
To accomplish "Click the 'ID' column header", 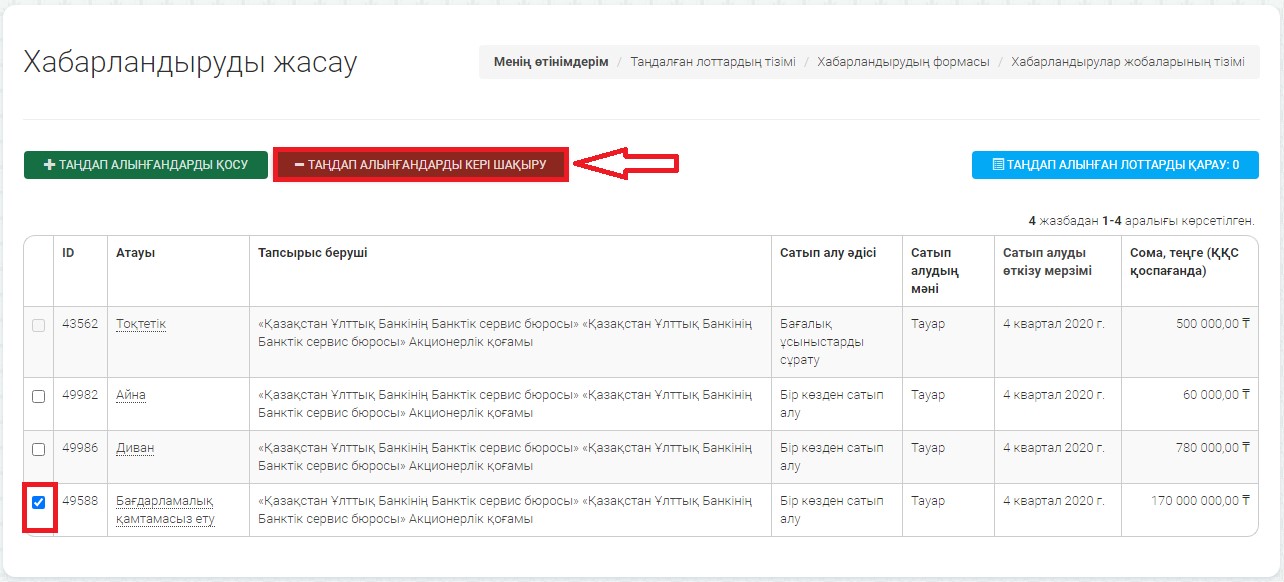I will click(68, 253).
